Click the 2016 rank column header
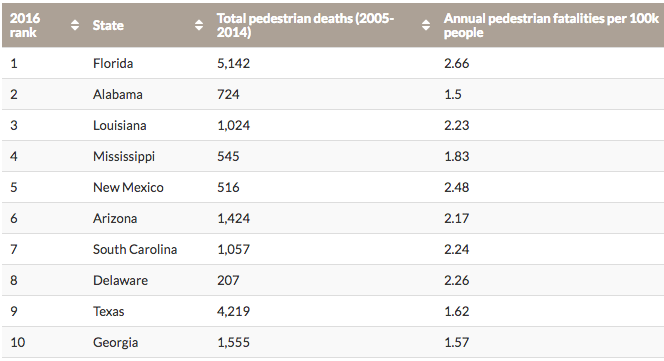This screenshot has width=664, height=361. pyautogui.click(x=25, y=25)
